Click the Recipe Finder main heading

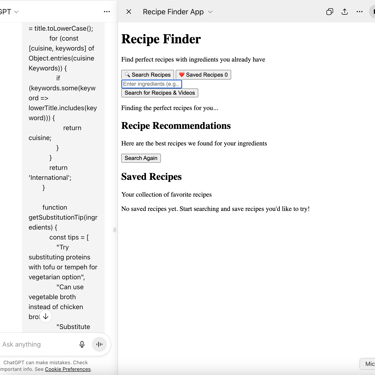pos(161,39)
